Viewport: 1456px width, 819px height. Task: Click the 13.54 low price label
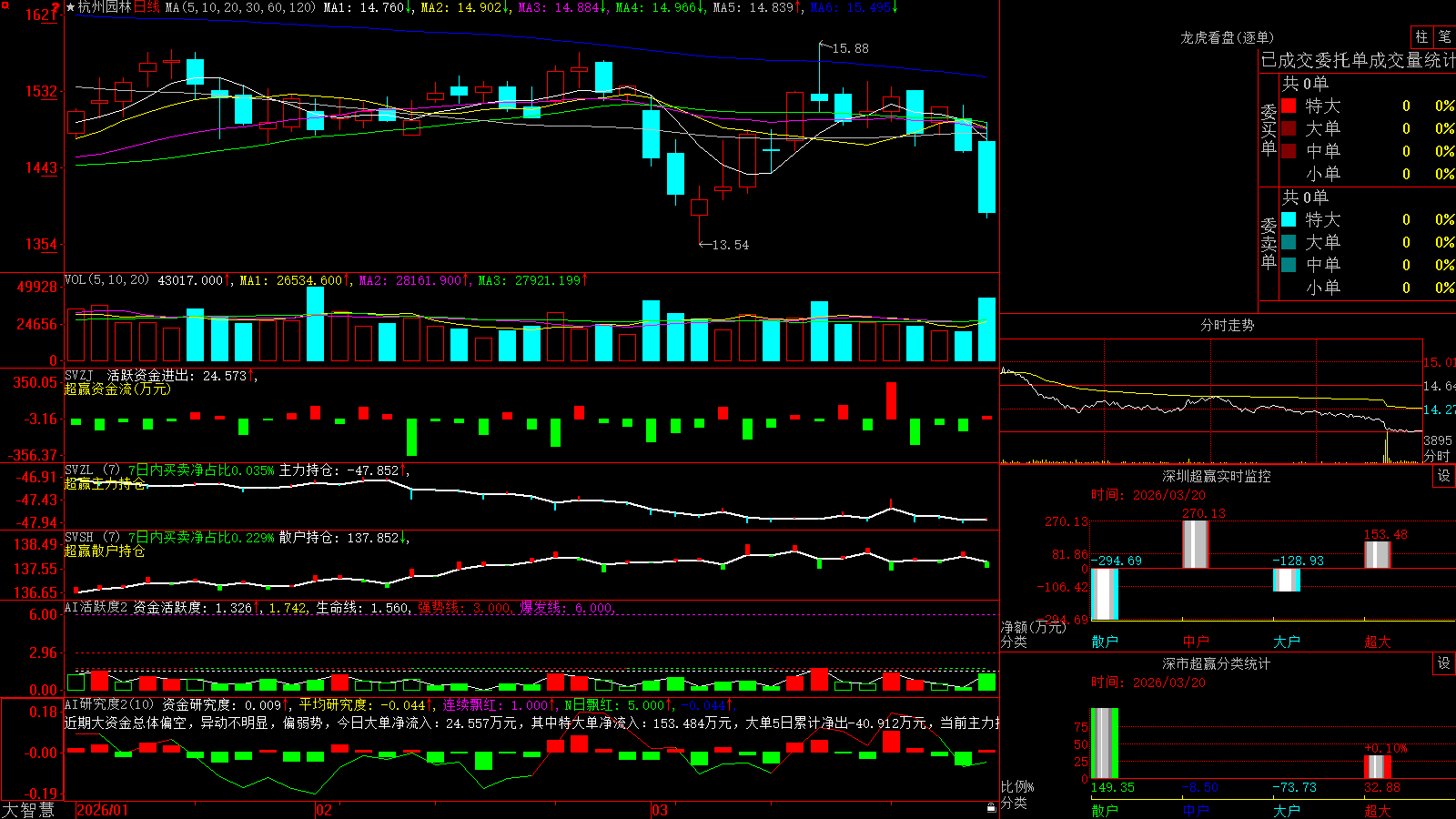point(731,245)
